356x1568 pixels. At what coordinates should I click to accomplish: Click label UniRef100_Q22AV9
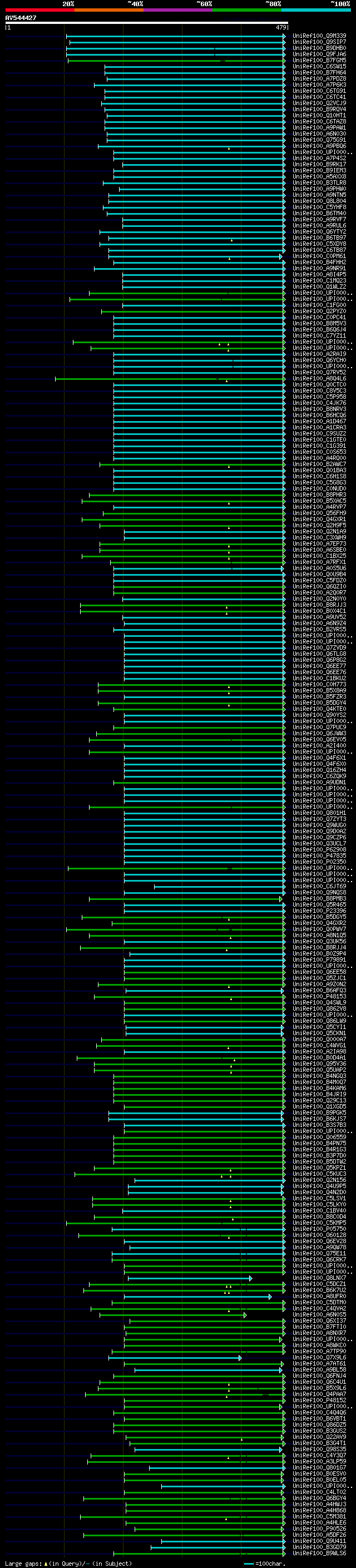tap(319, 1437)
